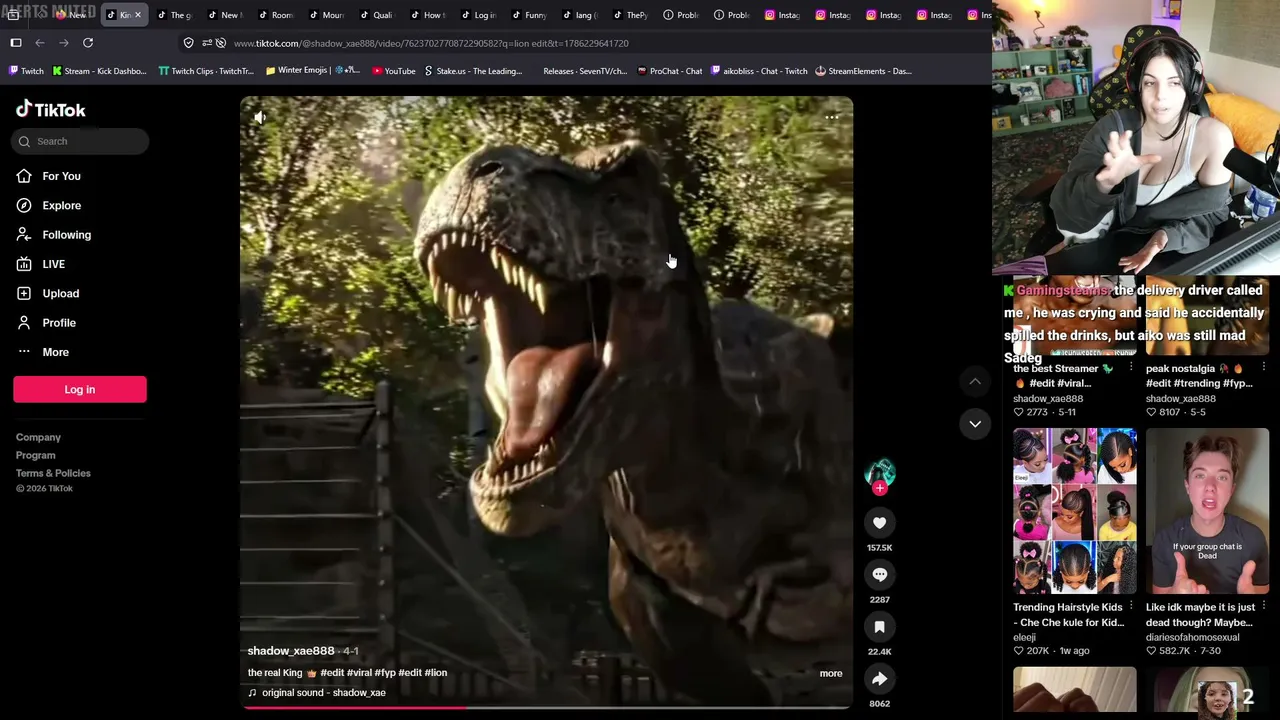
Task: Open 'aikobliss - Chat - Twitch' bookmark
Action: [759, 71]
